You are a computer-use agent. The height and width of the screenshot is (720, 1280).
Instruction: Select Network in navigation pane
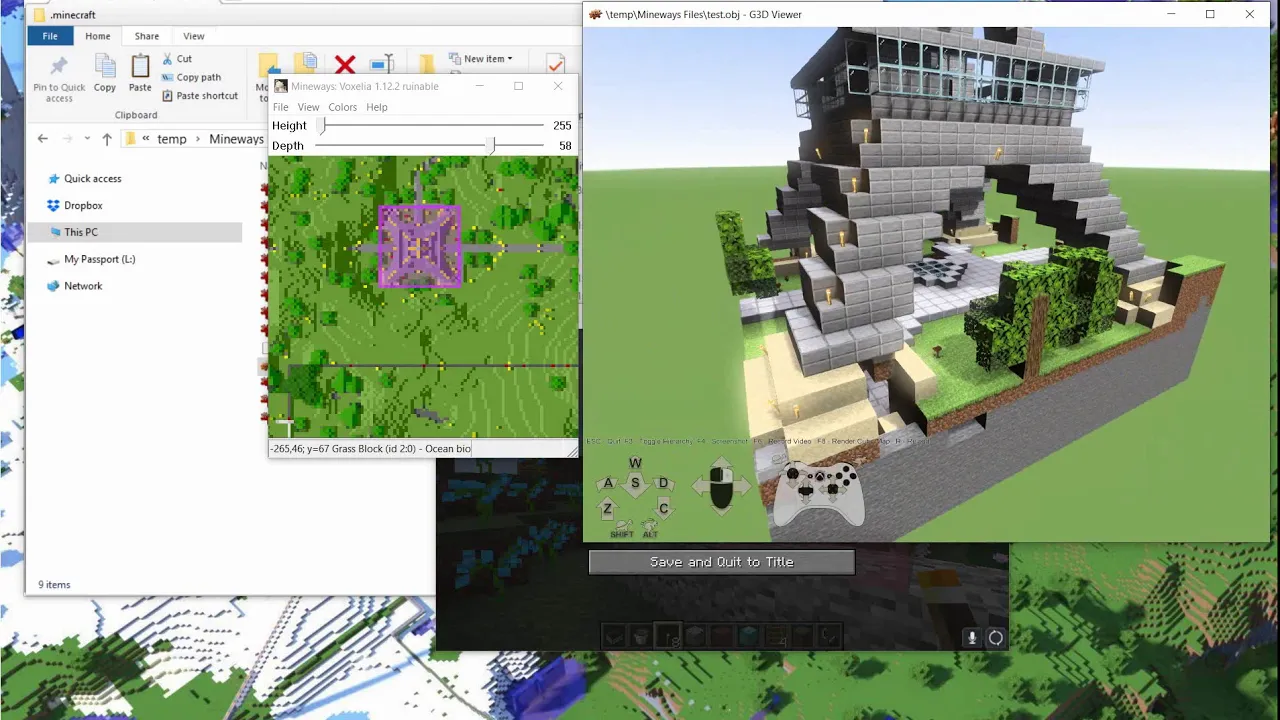(x=83, y=286)
